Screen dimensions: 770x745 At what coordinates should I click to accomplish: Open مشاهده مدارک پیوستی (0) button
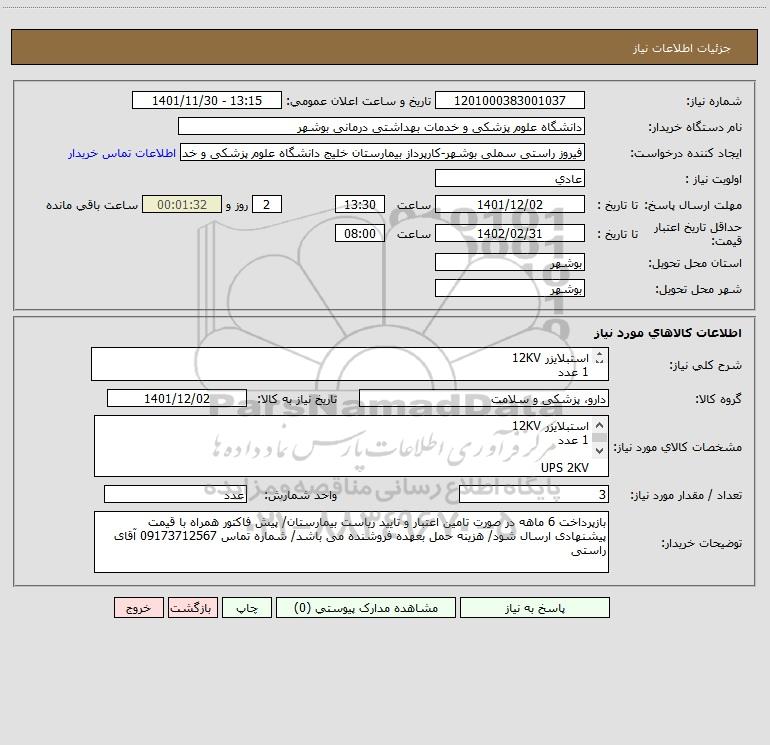pyautogui.click(x=366, y=607)
